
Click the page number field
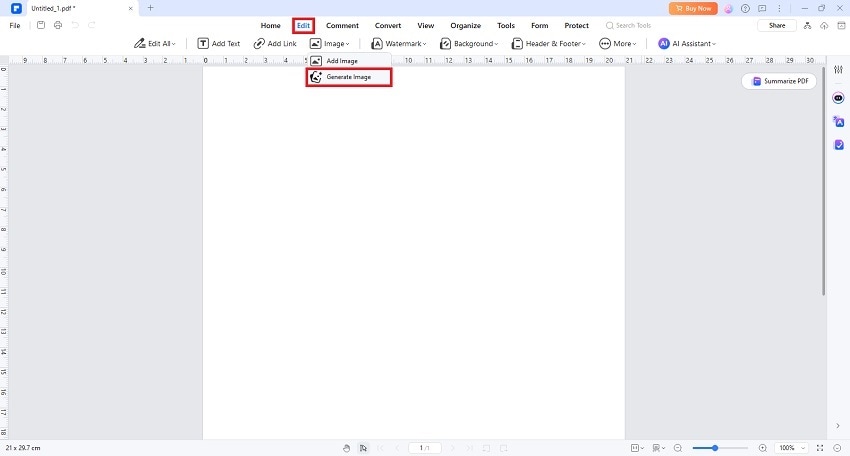coord(424,448)
